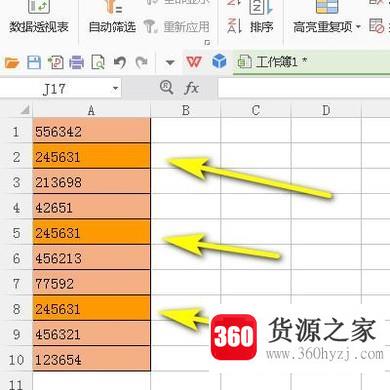The image size is (390, 390).
Task: Select column B header
Action: (x=186, y=110)
